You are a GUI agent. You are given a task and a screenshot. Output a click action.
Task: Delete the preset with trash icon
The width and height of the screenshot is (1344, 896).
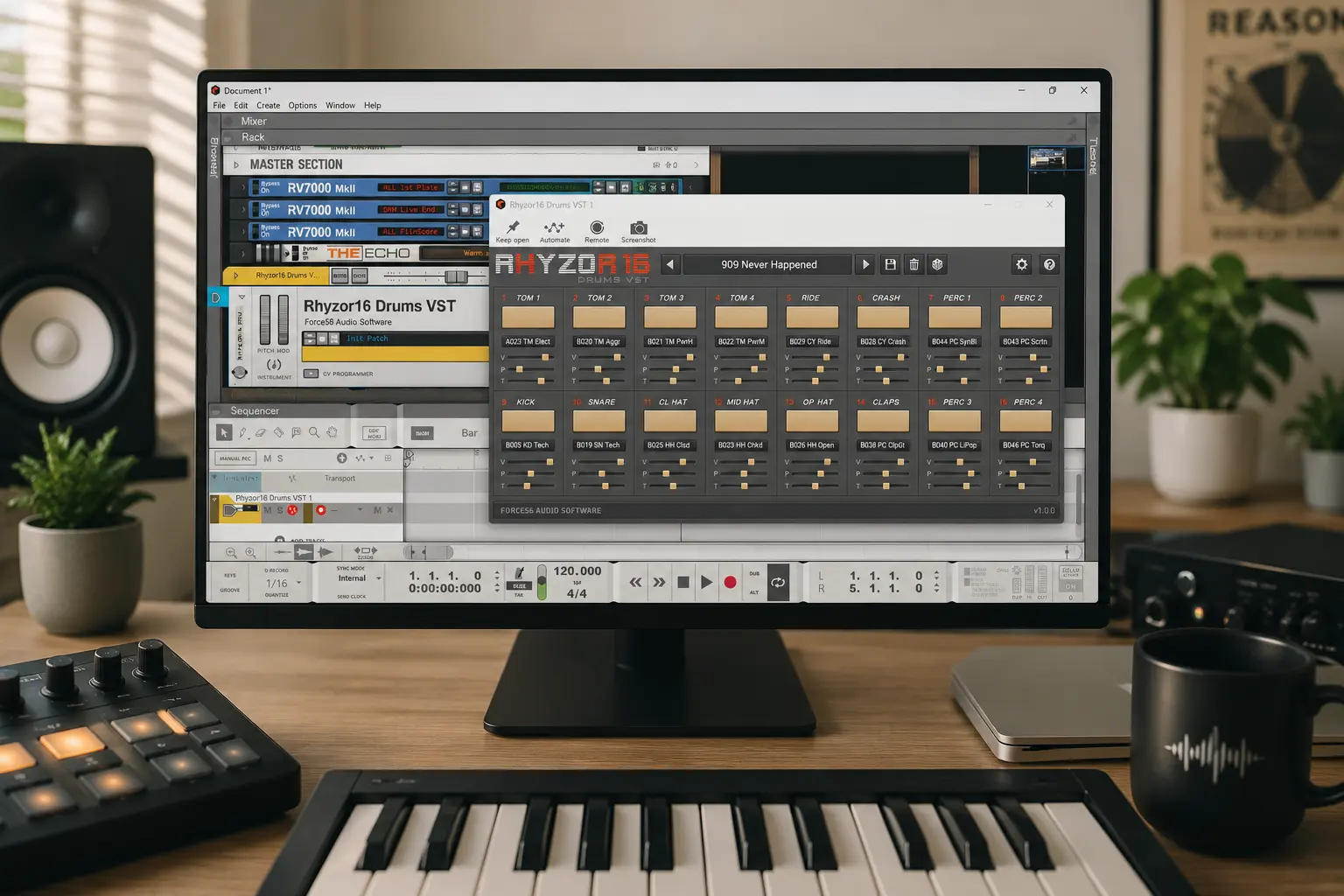[913, 264]
